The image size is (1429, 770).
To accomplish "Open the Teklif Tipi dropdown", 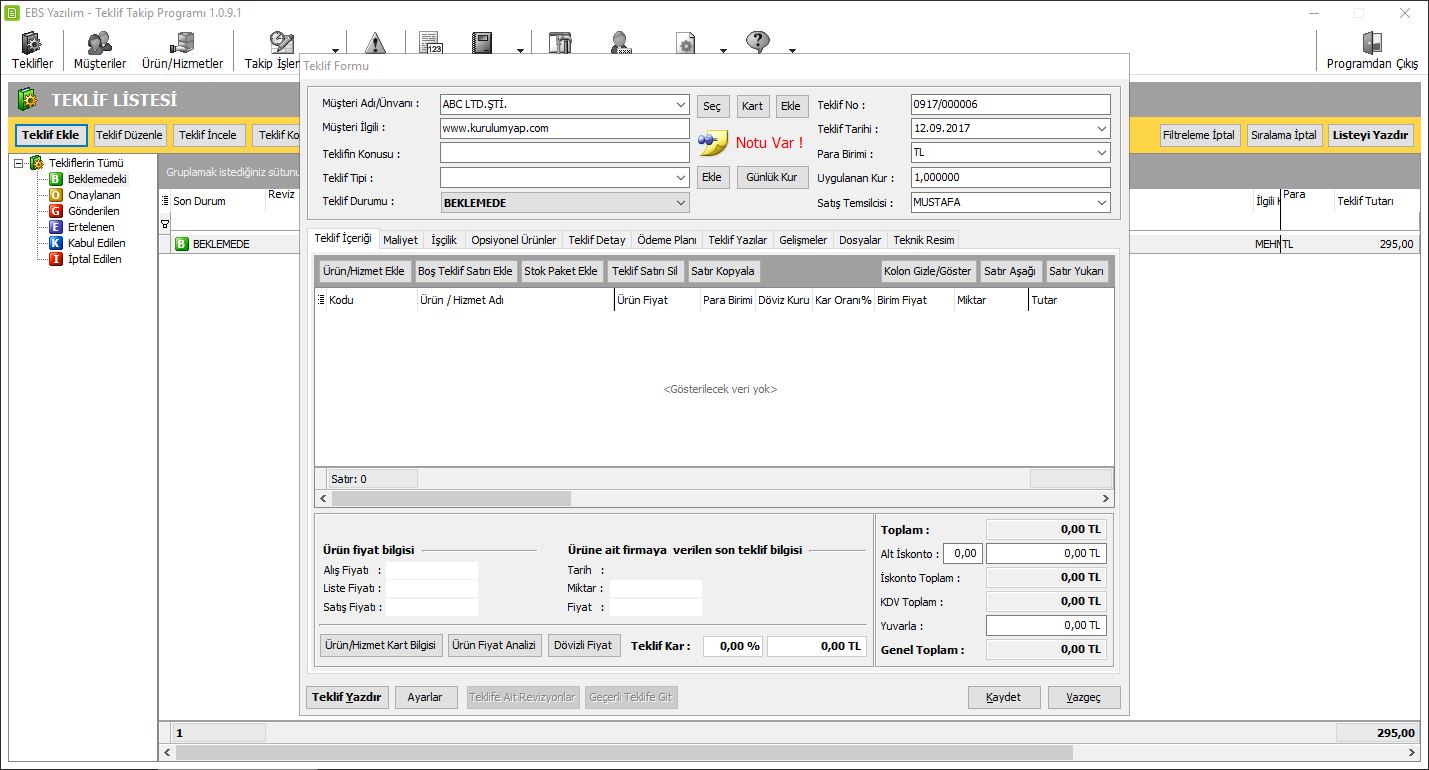I will pyautogui.click(x=681, y=177).
